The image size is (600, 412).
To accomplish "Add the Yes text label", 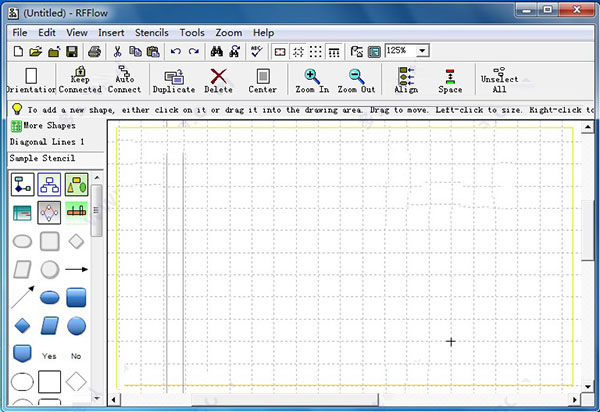I will coord(49,356).
